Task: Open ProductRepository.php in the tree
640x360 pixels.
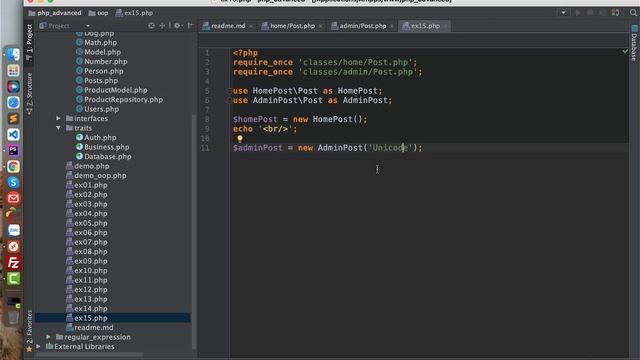Action: pos(123,99)
